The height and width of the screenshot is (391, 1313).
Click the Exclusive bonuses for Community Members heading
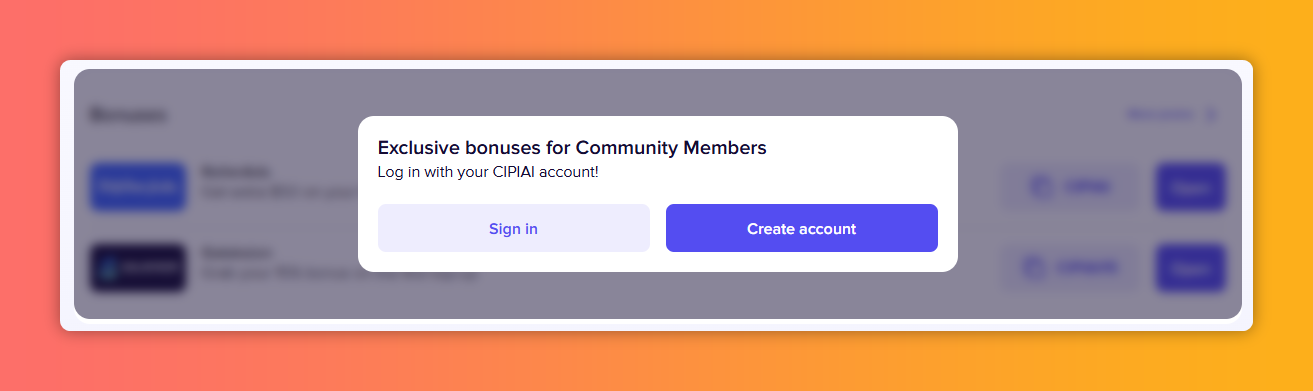pyautogui.click(x=572, y=148)
